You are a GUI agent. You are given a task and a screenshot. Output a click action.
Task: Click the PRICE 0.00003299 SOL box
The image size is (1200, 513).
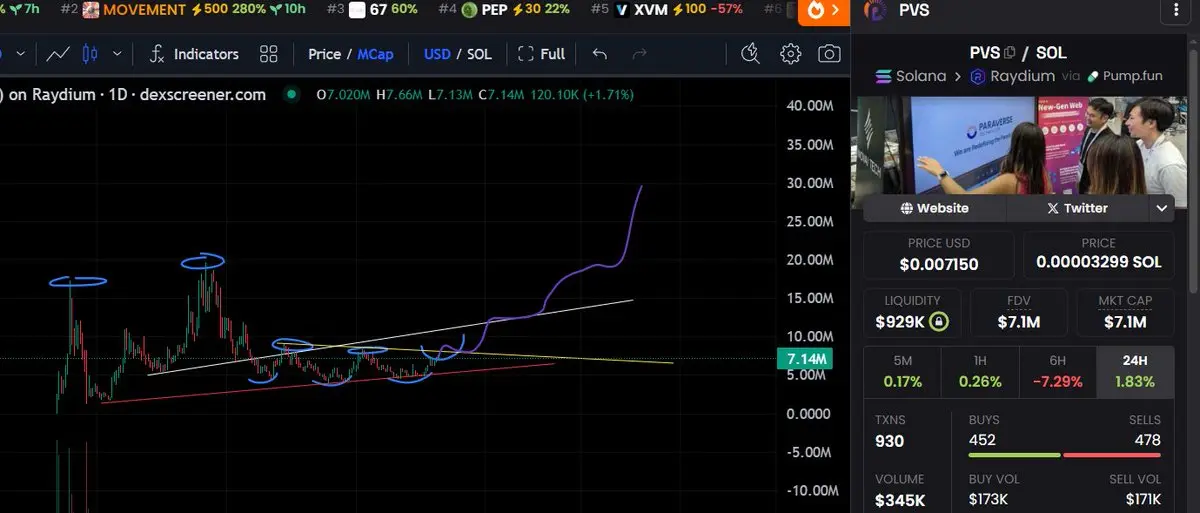1098,255
